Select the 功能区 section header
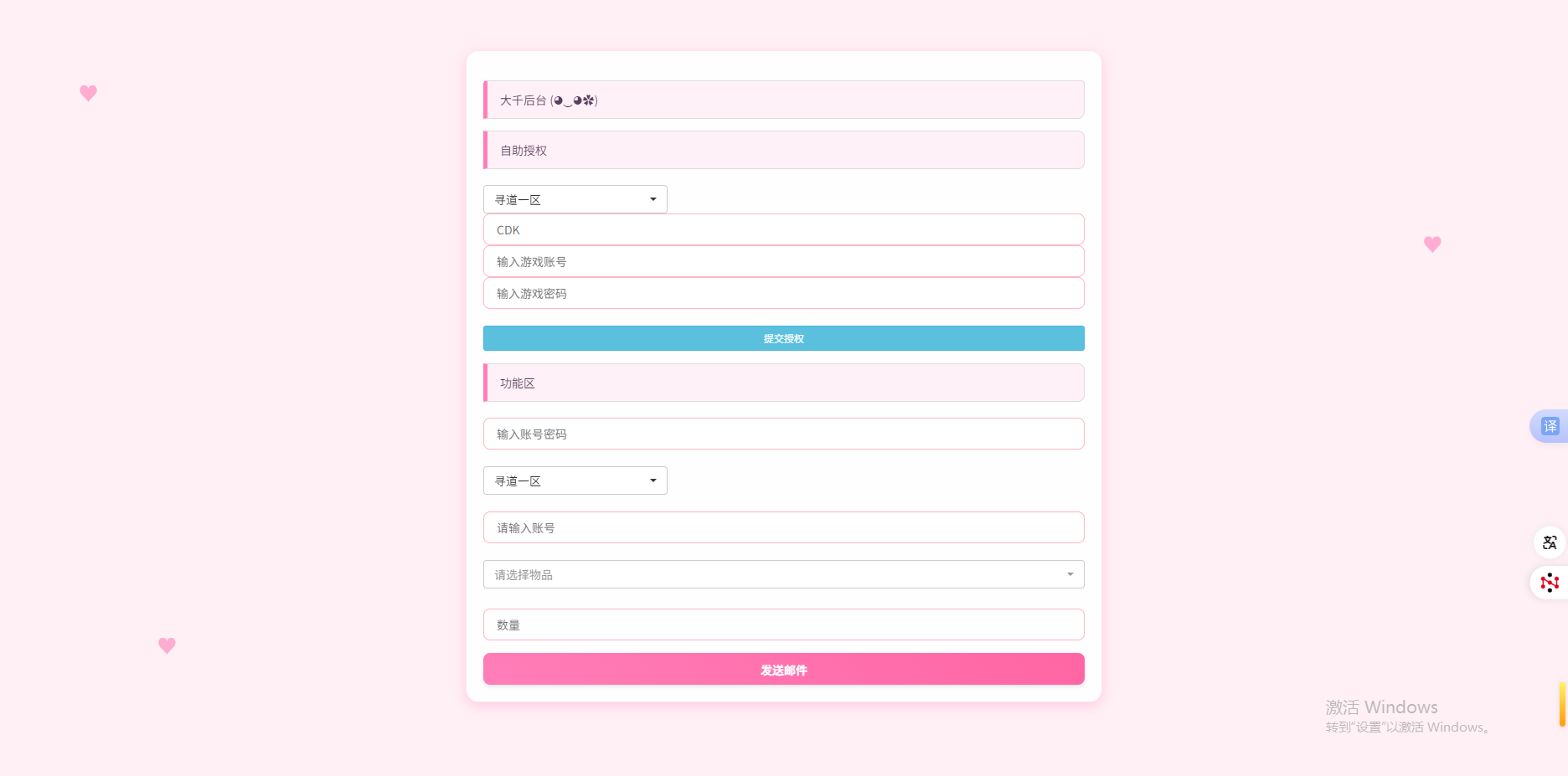Screen dimensions: 1568x776 [784, 383]
